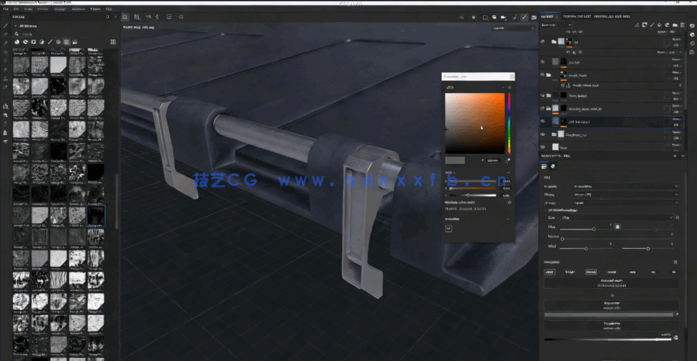The width and height of the screenshot is (697, 361).
Task: Add a paint layer with brush icon
Action: (652, 25)
